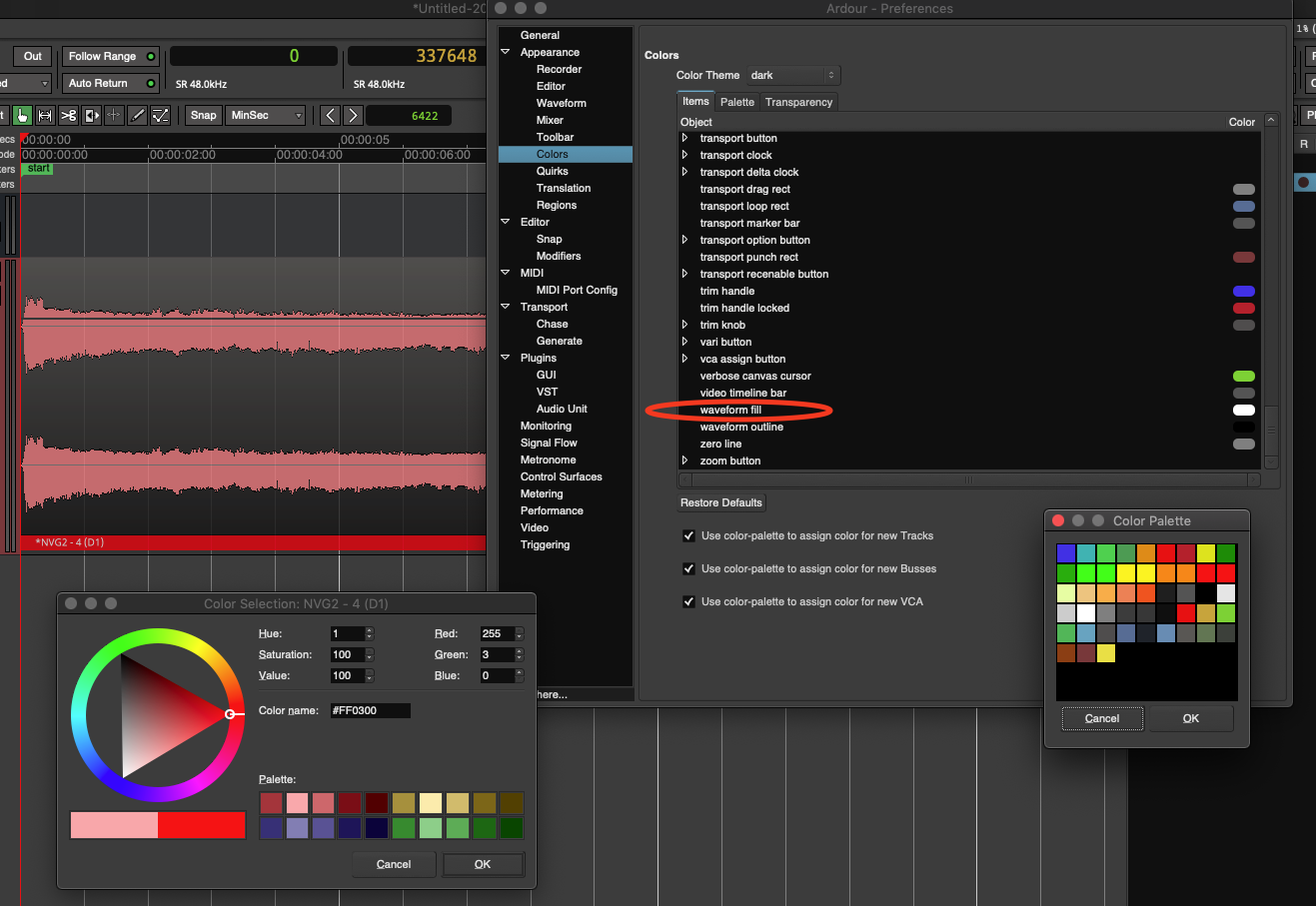Select the Grab (hand) tool
Image resolution: width=1316 pixels, height=906 pixels.
tap(22, 116)
